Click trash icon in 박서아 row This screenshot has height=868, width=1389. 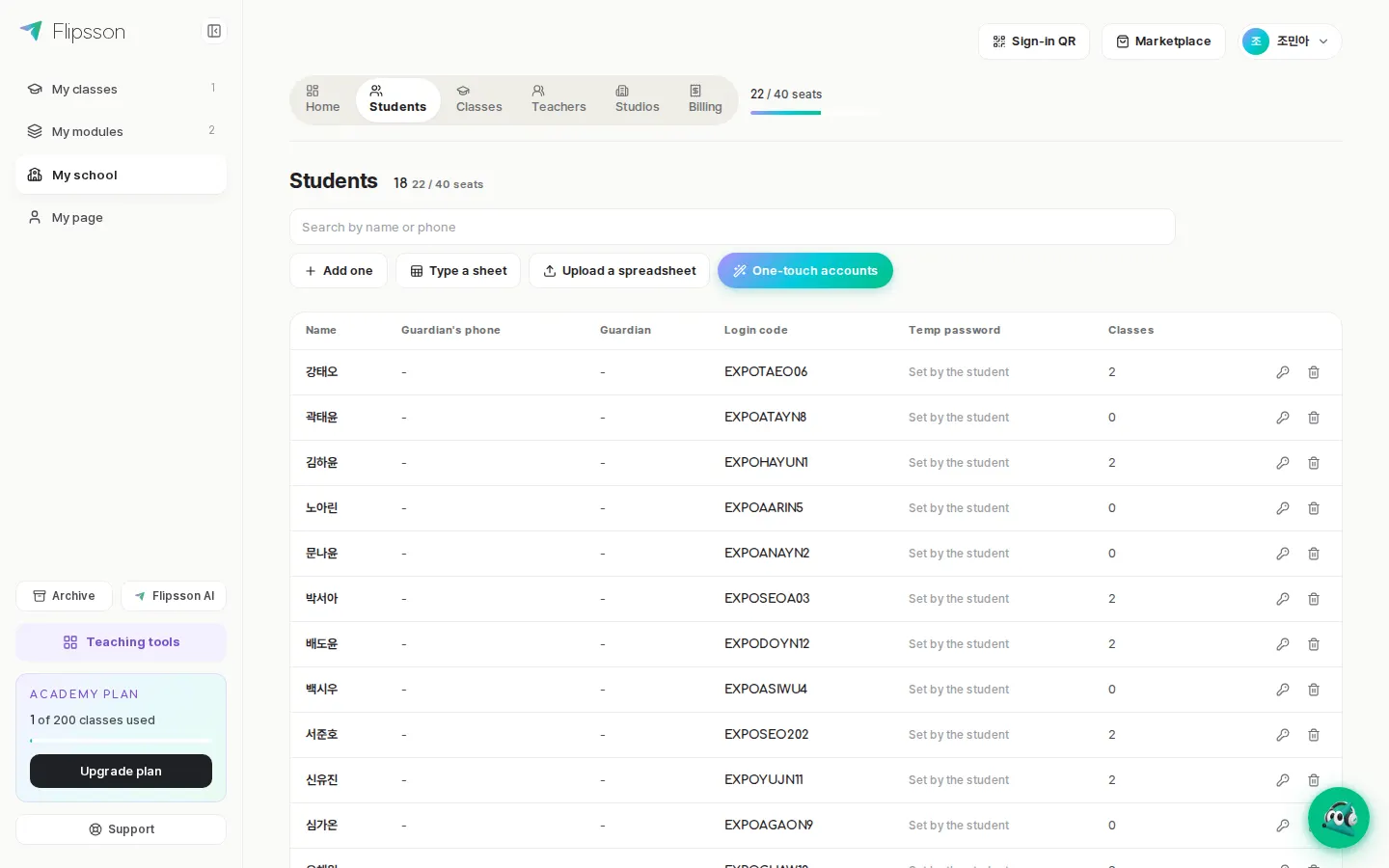click(x=1314, y=599)
